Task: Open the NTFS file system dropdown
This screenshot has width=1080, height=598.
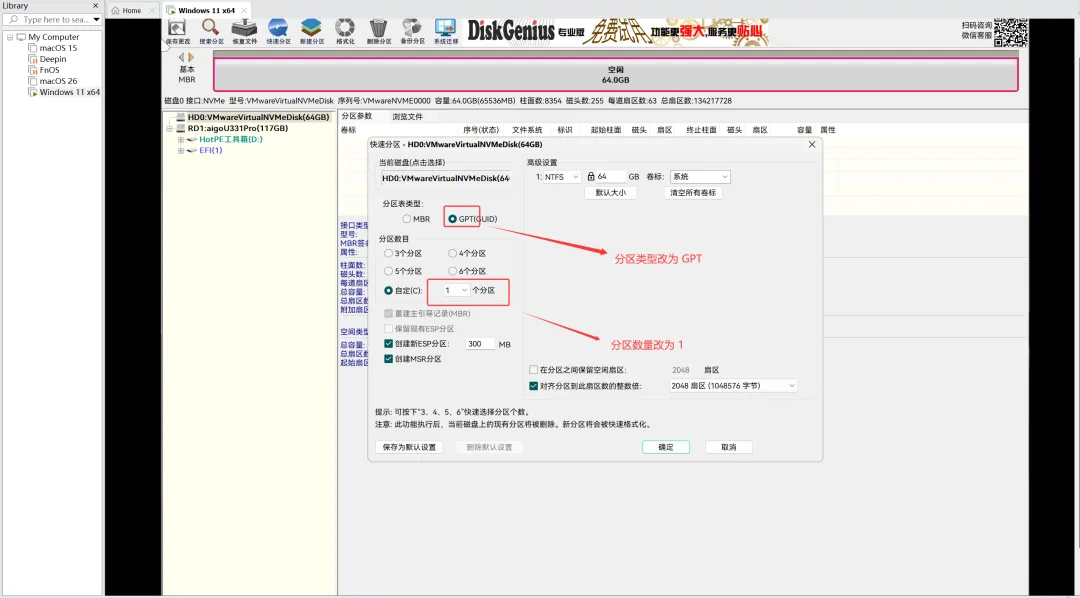Action: coord(561,177)
